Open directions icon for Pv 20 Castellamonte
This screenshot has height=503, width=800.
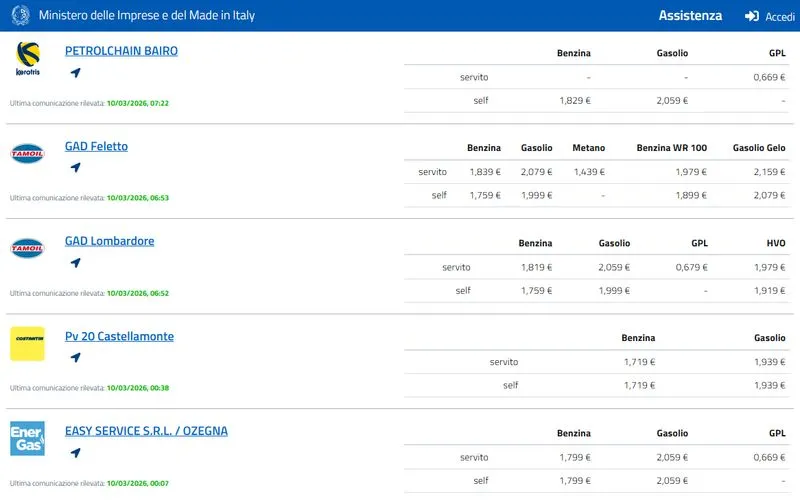75,358
